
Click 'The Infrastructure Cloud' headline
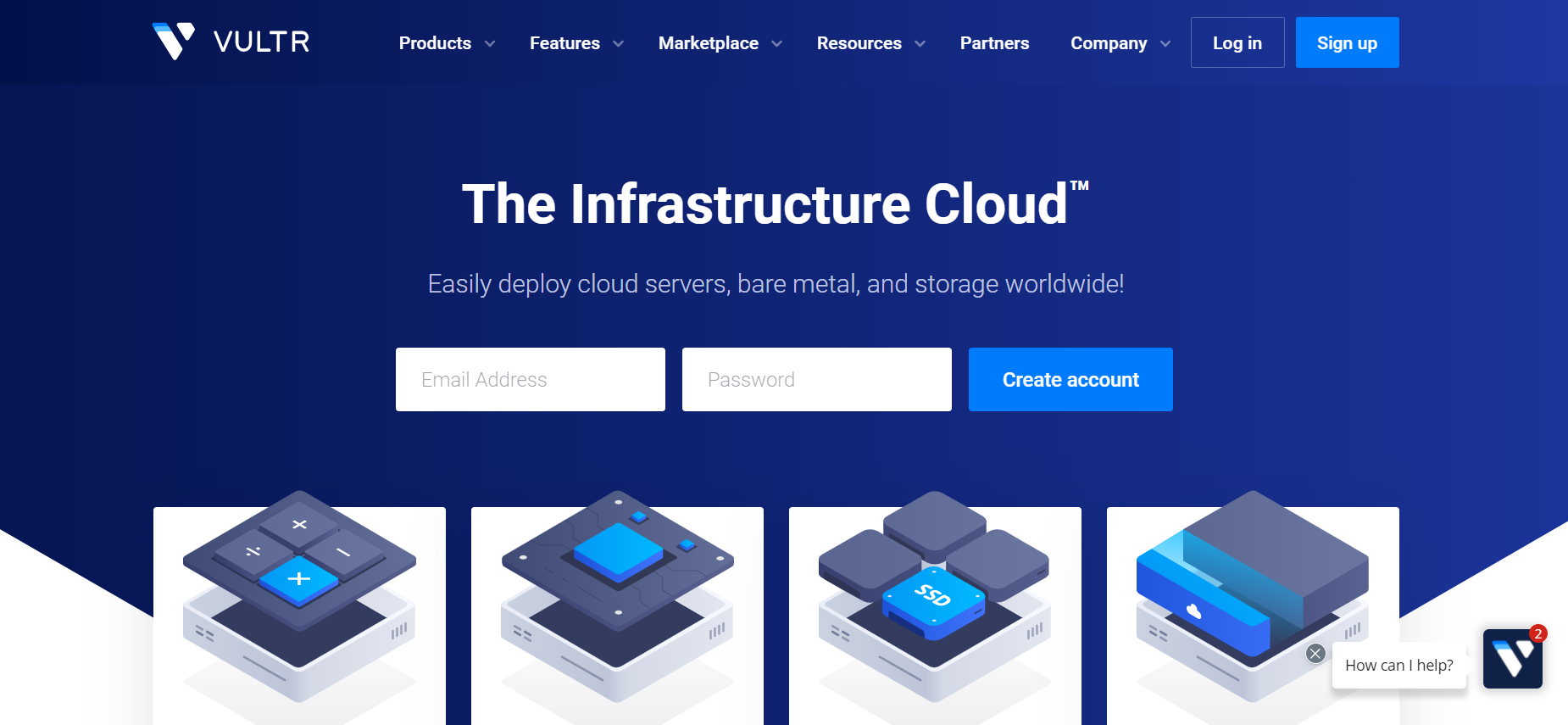click(775, 204)
